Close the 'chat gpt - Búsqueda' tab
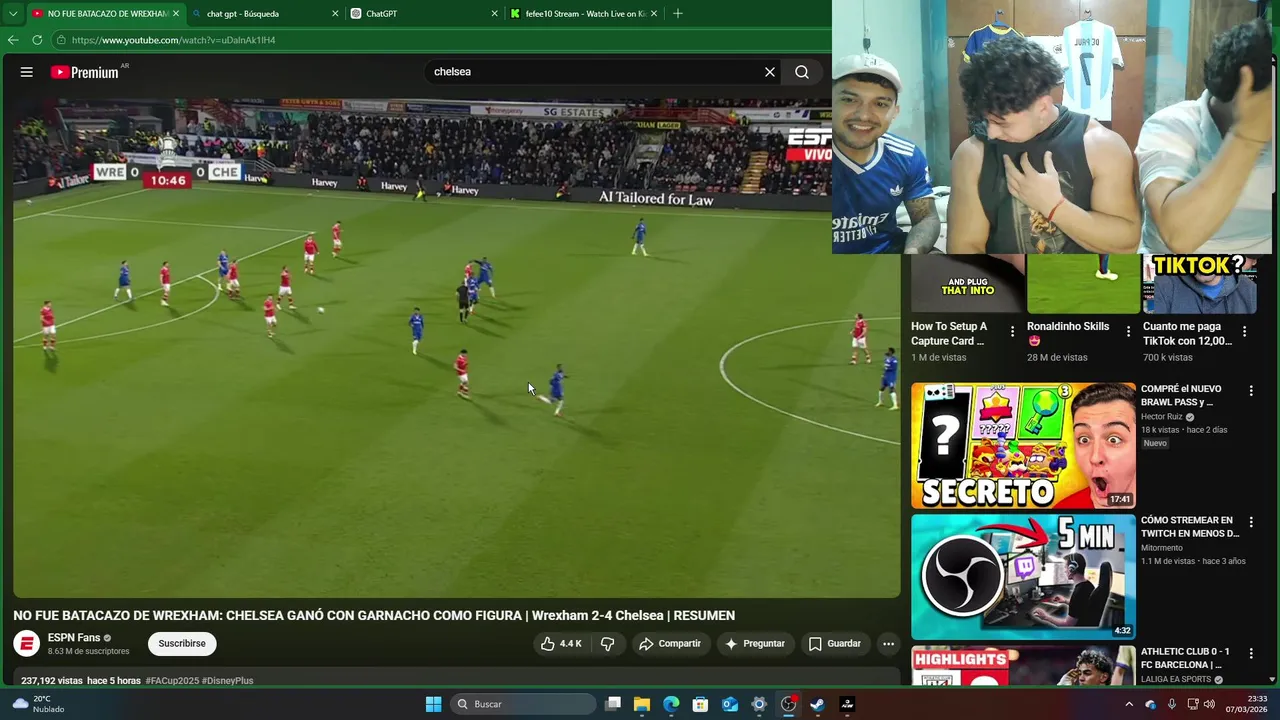The image size is (1280, 720). point(335,14)
